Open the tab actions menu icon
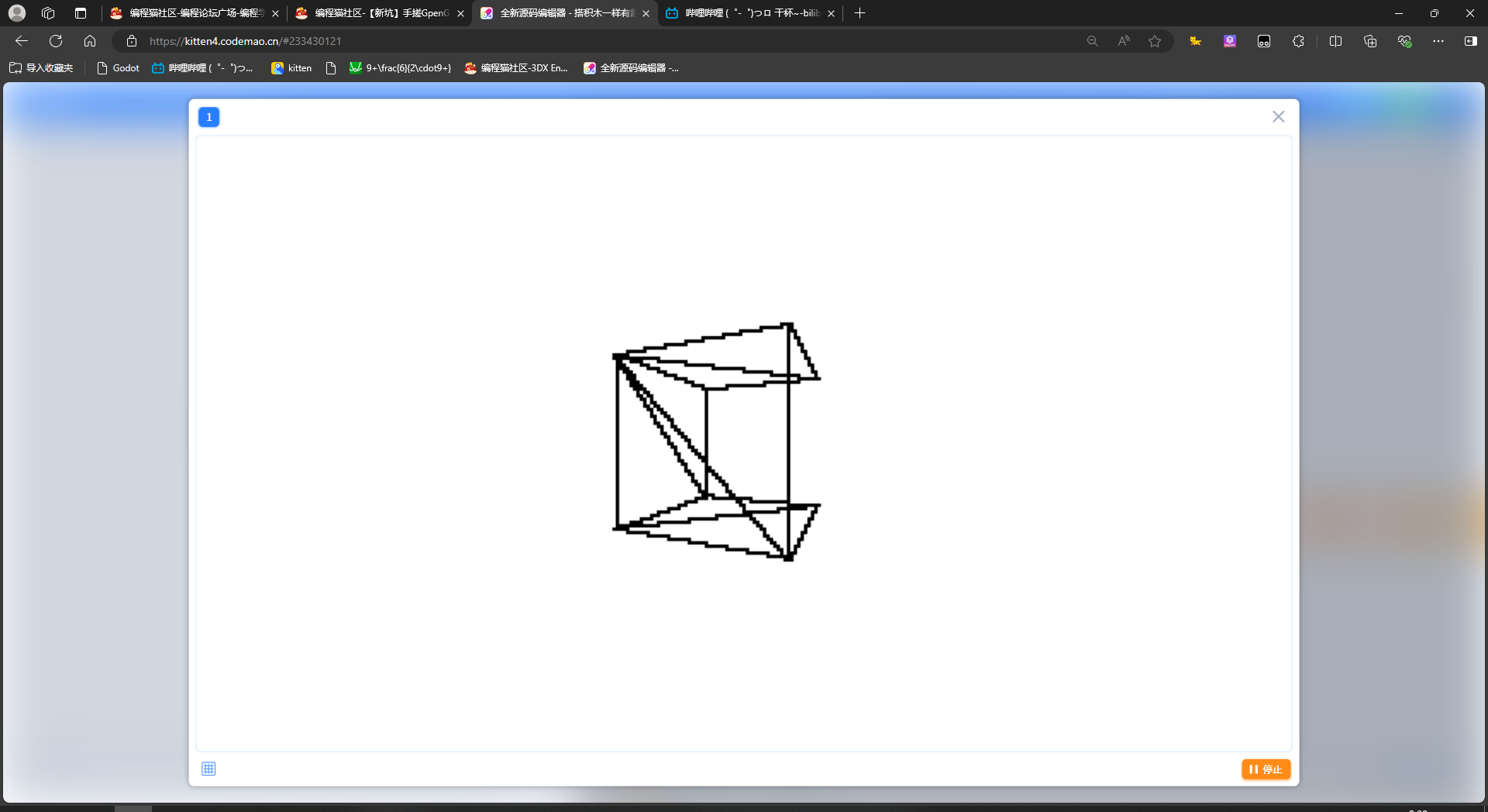Viewport: 1488px width, 812px height. pos(81,13)
